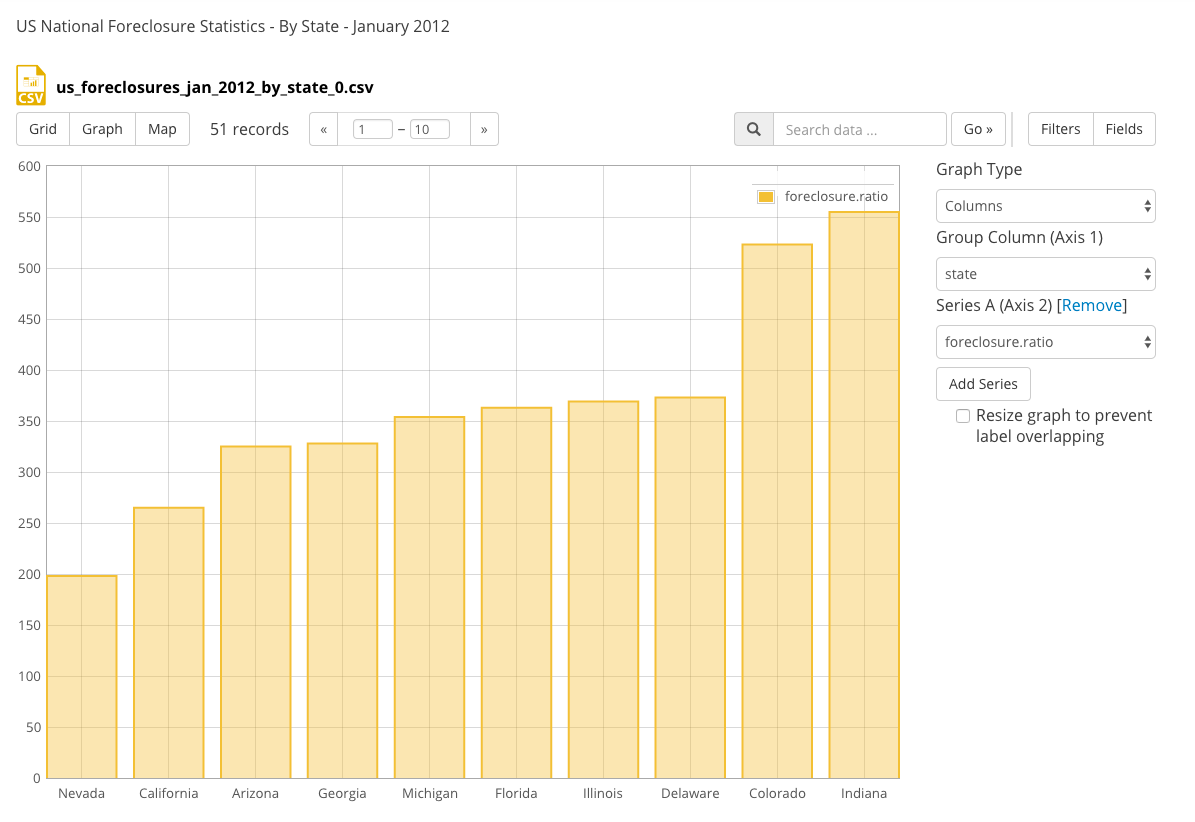
Task: Click the California bar in chart
Action: (168, 642)
